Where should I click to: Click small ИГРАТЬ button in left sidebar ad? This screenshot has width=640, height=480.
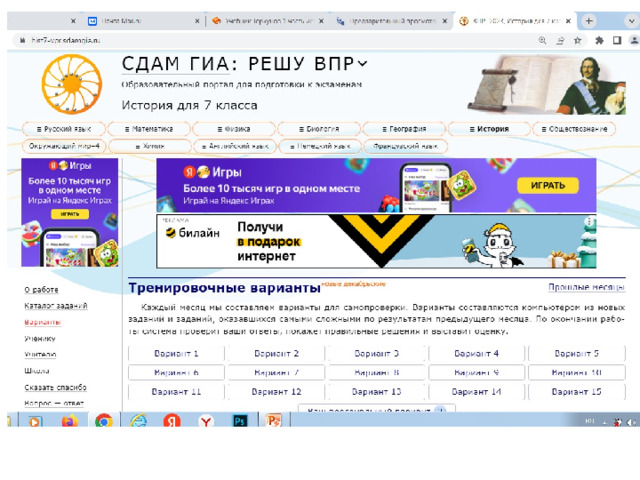click(x=70, y=214)
